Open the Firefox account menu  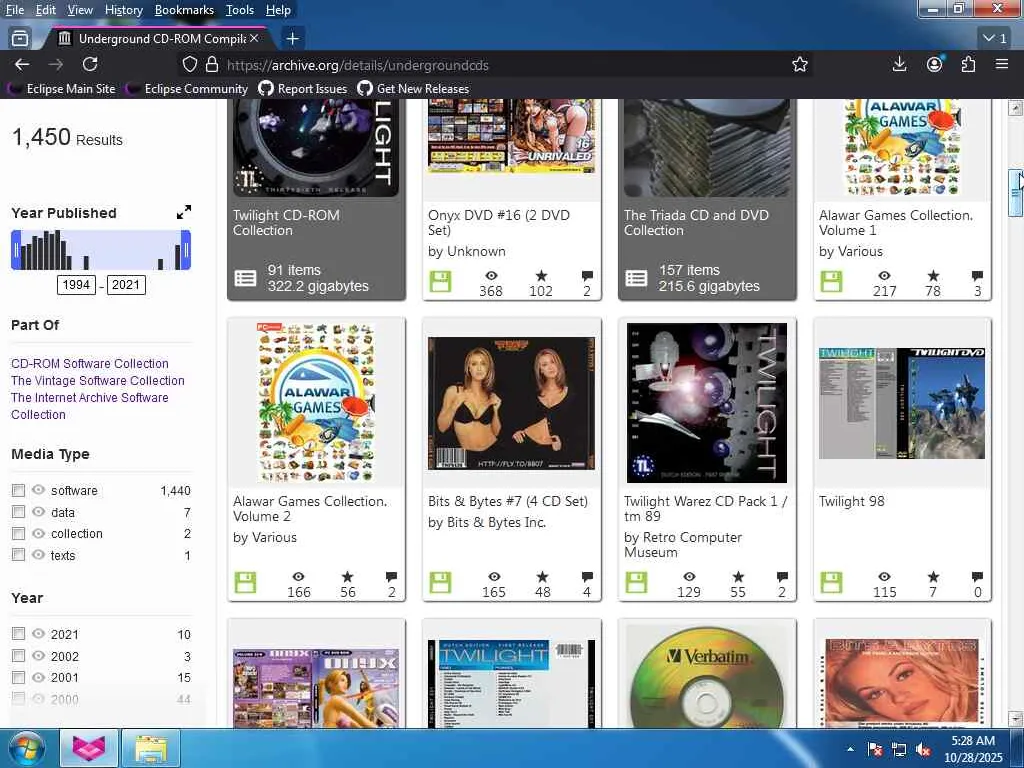935,64
